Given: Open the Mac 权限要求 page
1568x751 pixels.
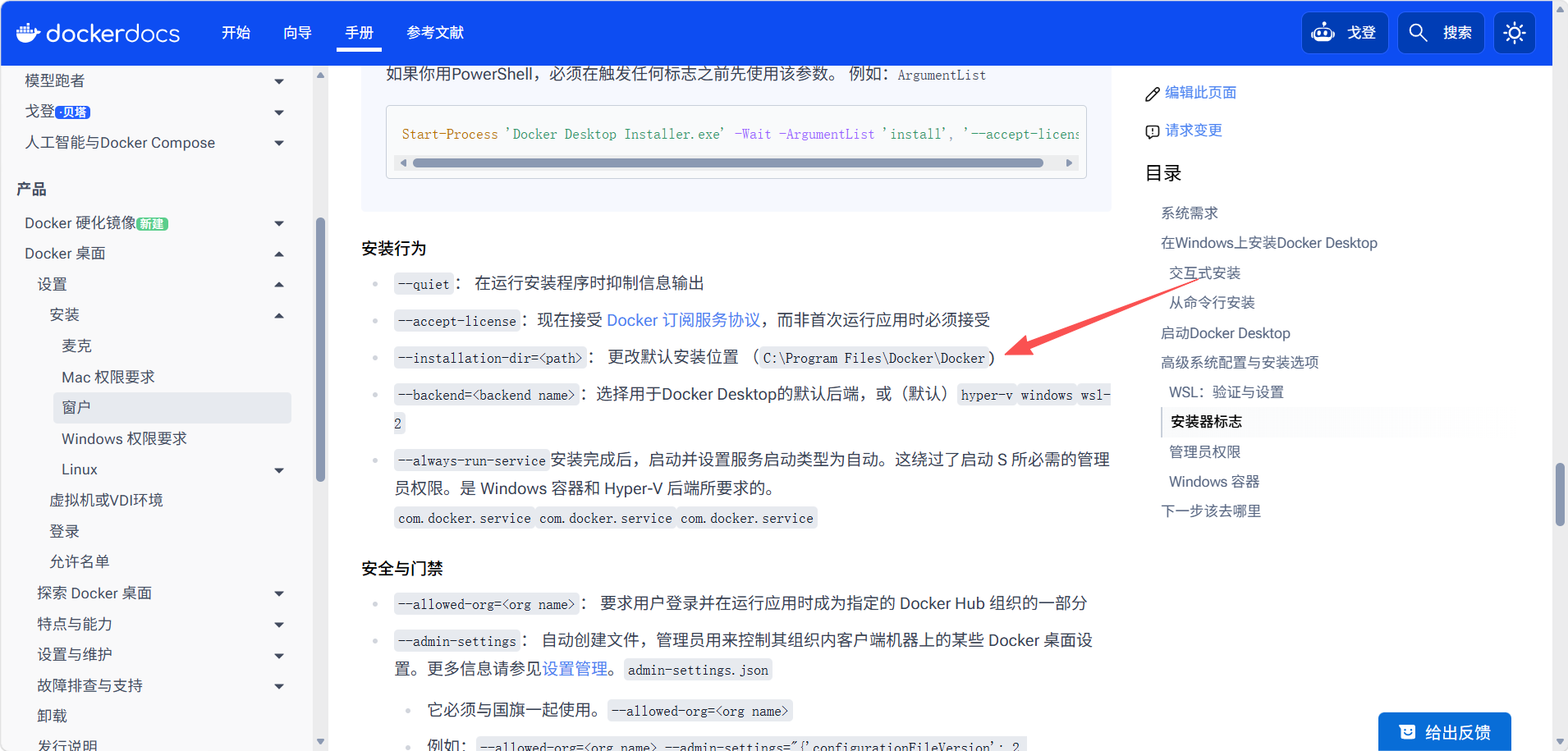Looking at the screenshot, I should (108, 378).
